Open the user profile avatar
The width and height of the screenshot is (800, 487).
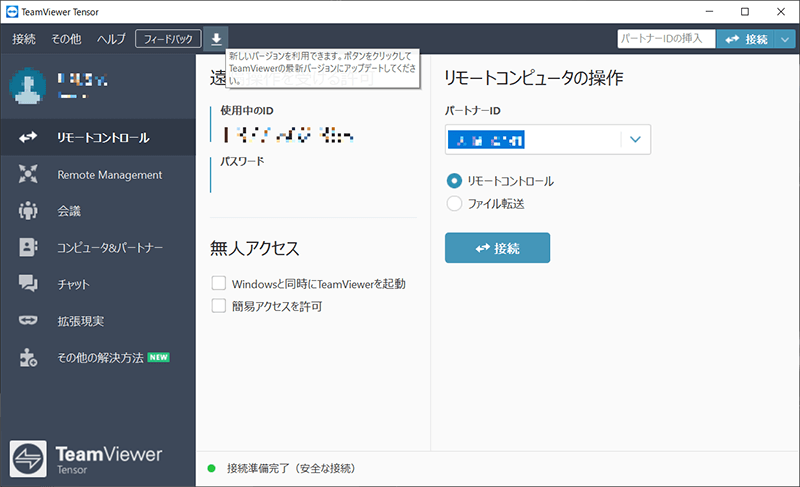[x=28, y=86]
